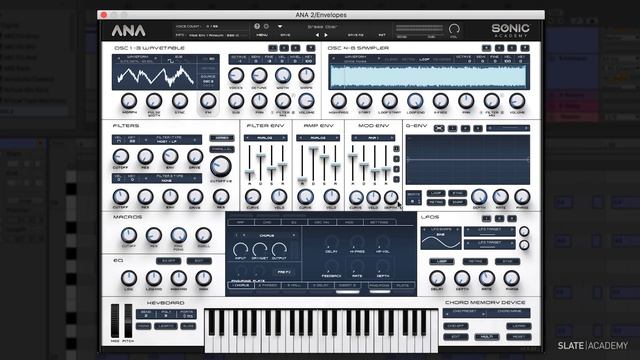This screenshot has height=360, width=640.
Task: Adjust the master VOL knob
Action: (454, 29)
